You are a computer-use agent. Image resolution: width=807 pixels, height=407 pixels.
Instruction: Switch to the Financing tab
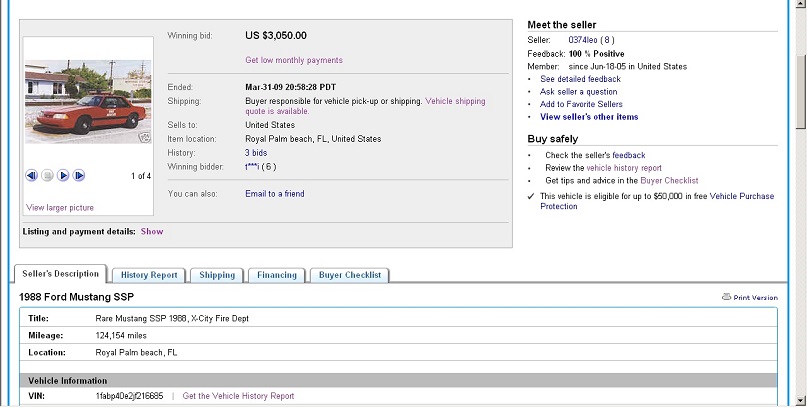pos(277,275)
